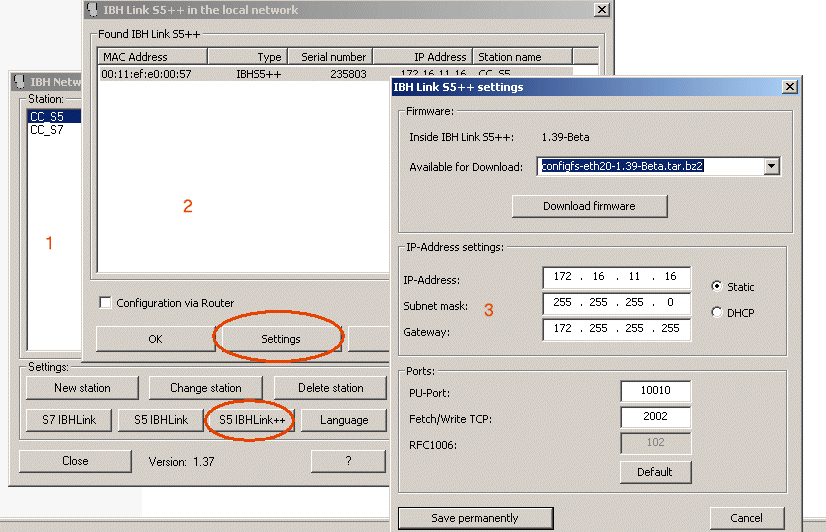Reset ports with the Default button
826x532 pixels.
(655, 472)
